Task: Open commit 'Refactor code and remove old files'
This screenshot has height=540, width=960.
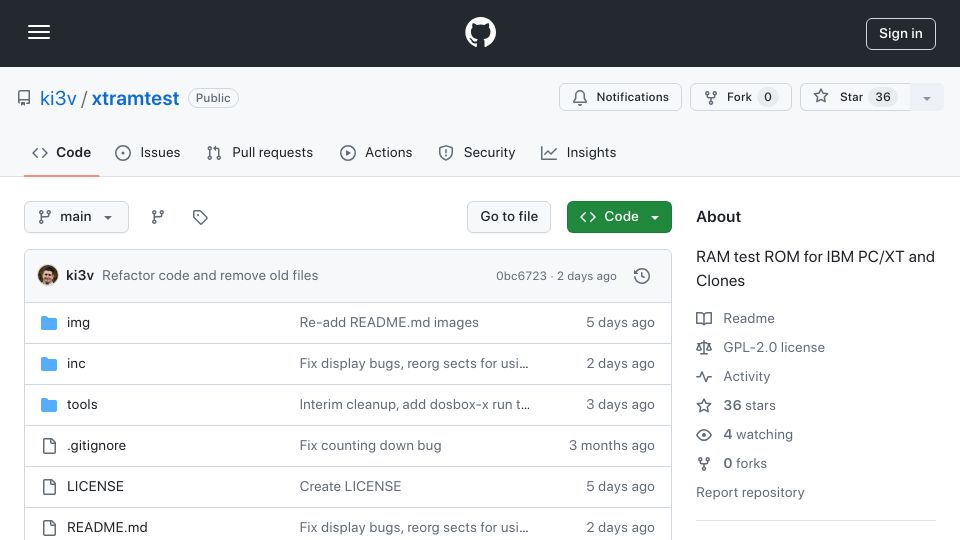Action: pyautogui.click(x=210, y=276)
